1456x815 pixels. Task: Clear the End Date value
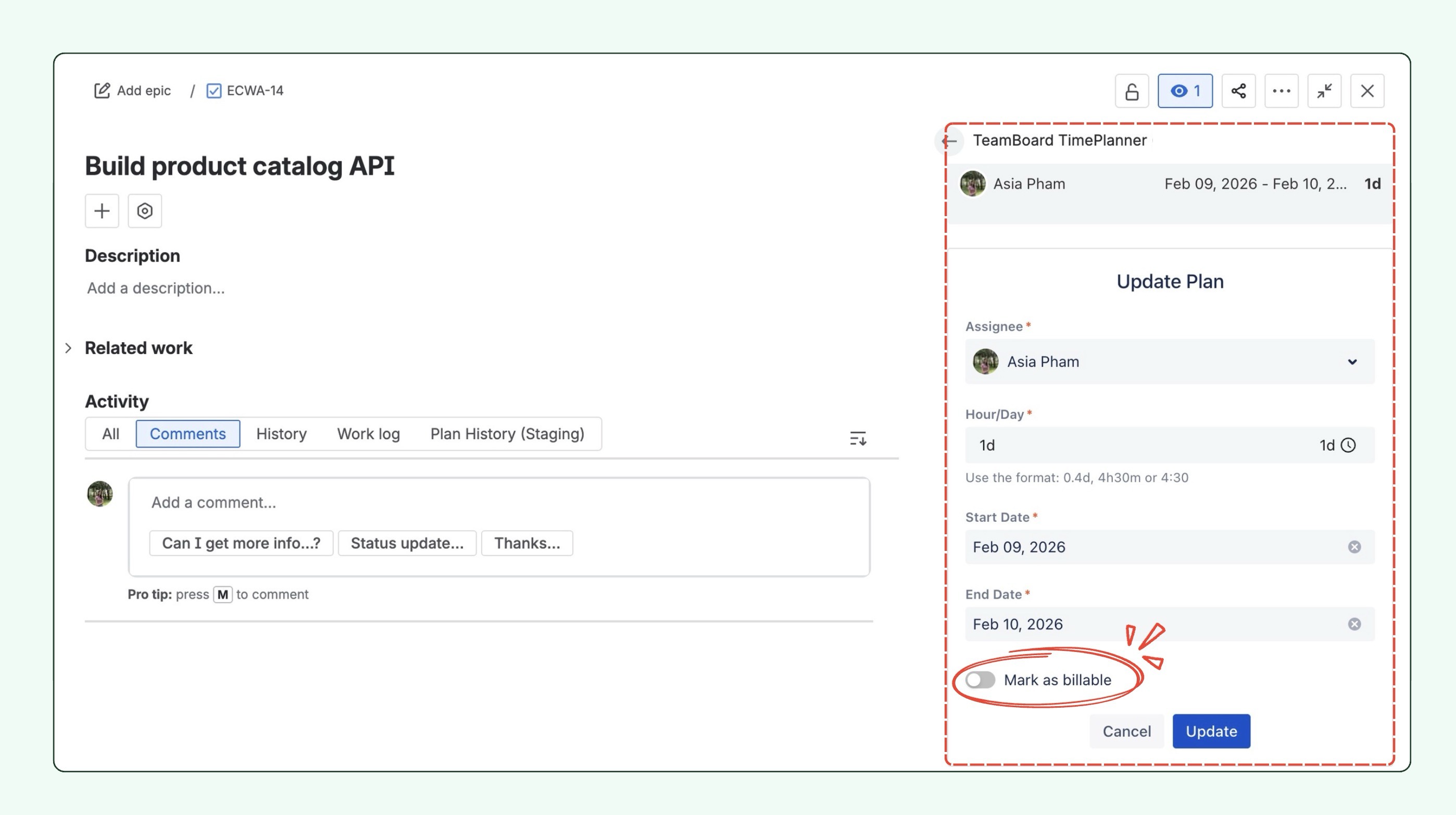[1354, 624]
